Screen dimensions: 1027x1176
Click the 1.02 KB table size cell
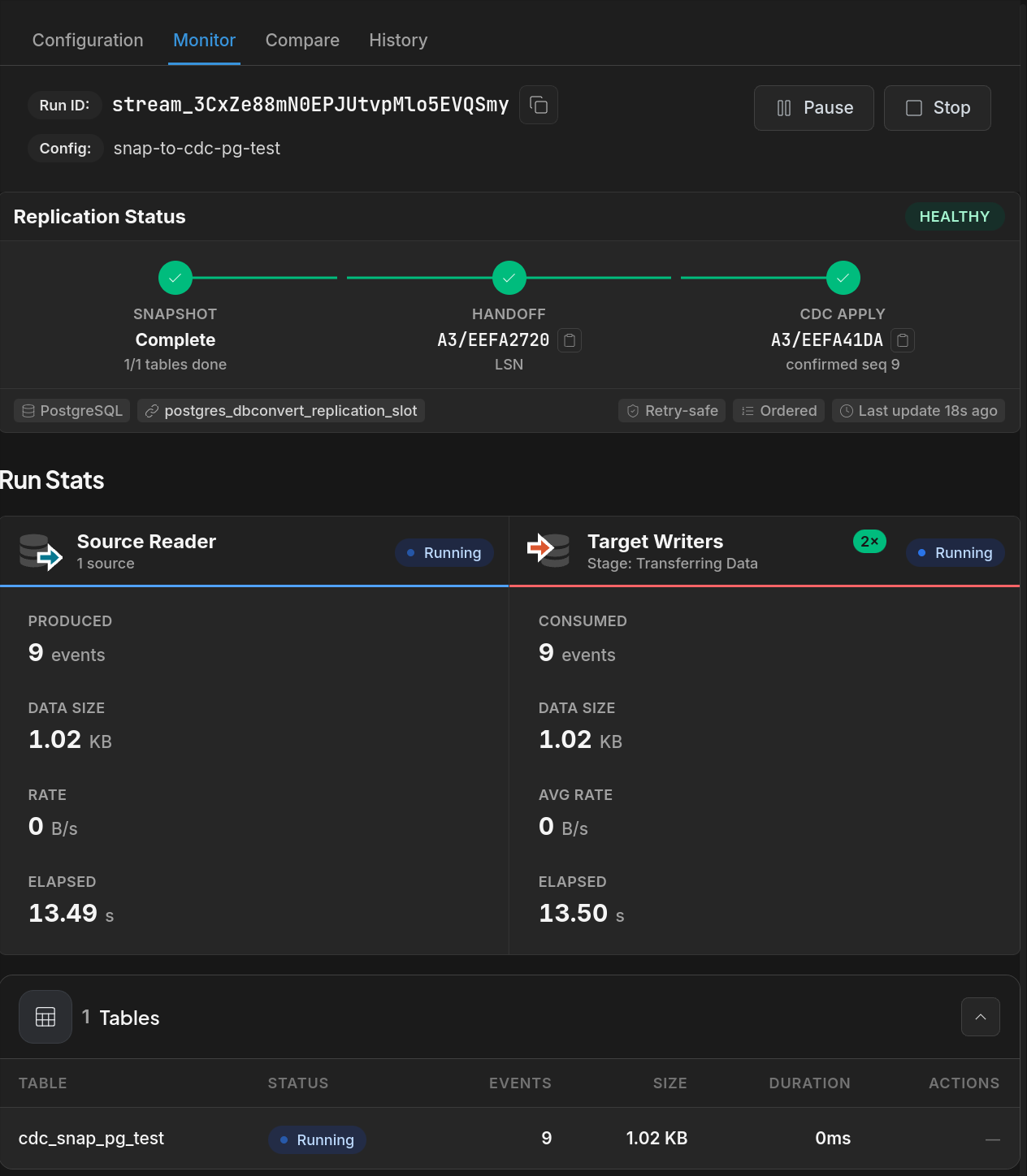656,1139
